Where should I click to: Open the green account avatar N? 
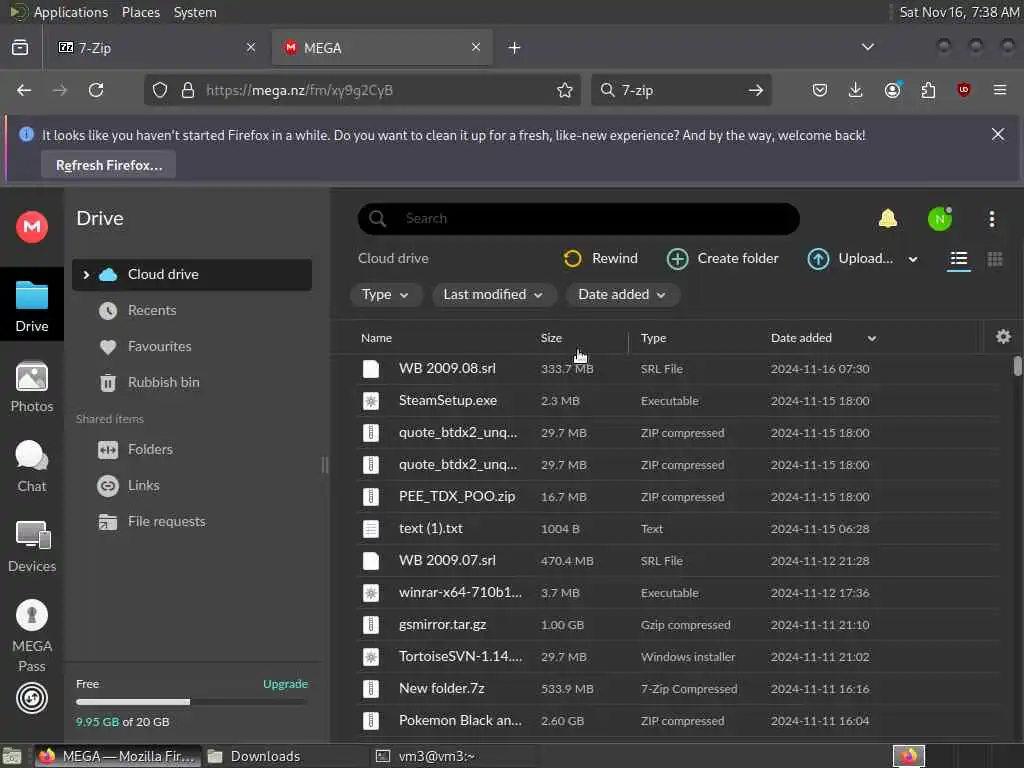[x=940, y=219]
